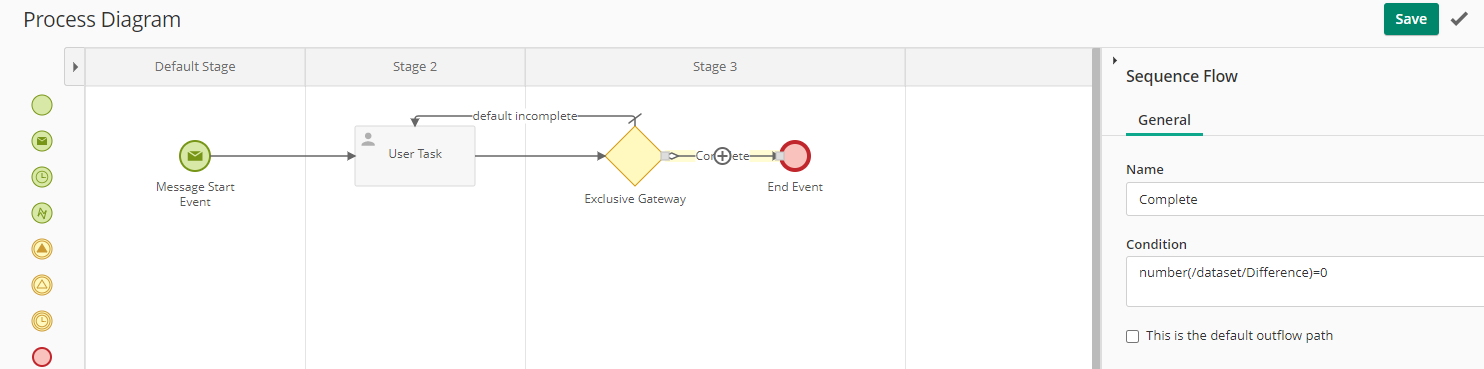This screenshot has width=1484, height=369.
Task: Click the Name field containing Complete
Action: 1305,199
